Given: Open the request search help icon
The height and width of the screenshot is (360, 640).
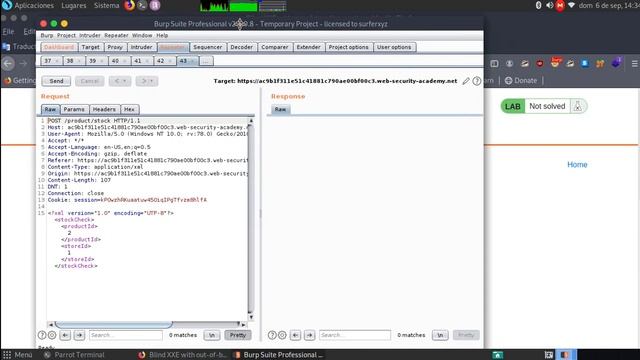Looking at the screenshot, I should pyautogui.click(x=42, y=335).
